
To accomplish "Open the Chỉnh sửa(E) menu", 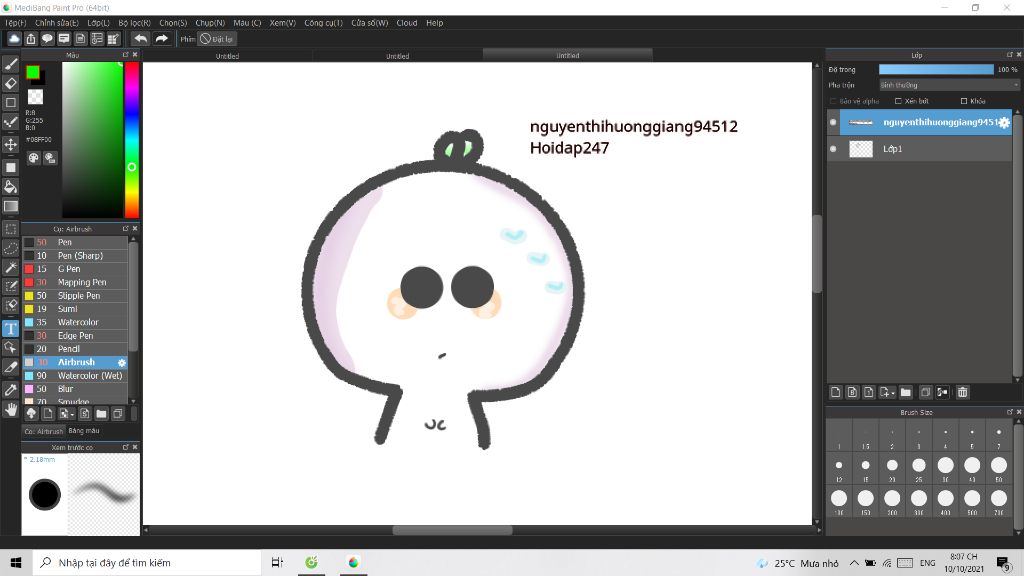I will click(x=57, y=23).
